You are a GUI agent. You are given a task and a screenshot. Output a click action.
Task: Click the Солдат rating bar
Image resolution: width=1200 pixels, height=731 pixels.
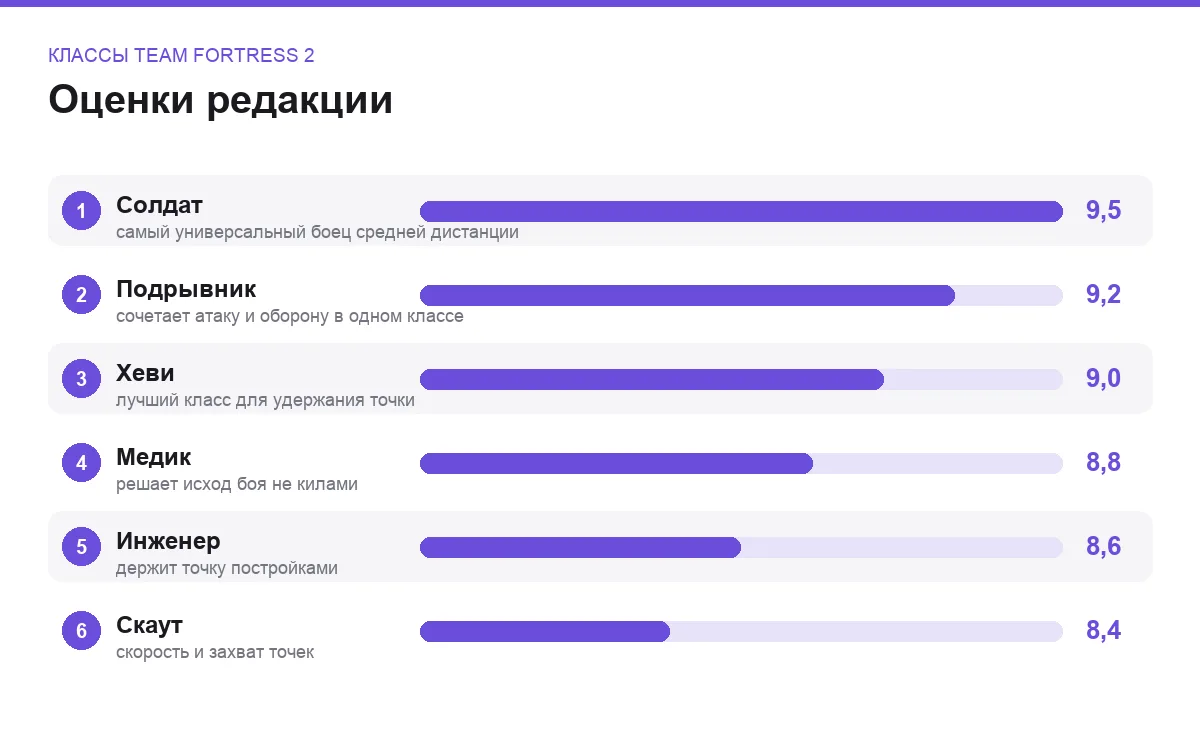pos(741,211)
